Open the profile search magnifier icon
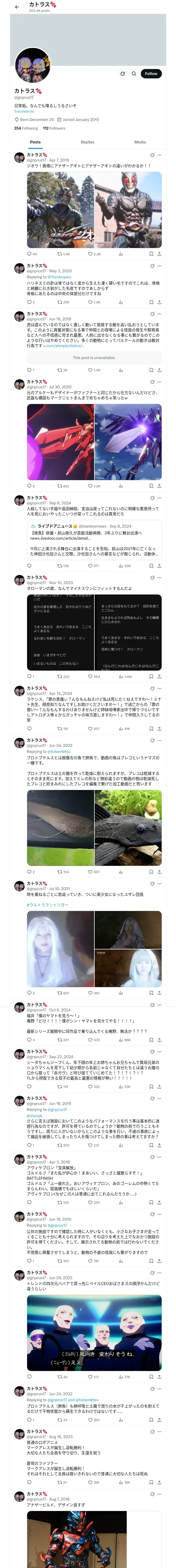Screen dimensions: 176x1568 [x=134, y=74]
